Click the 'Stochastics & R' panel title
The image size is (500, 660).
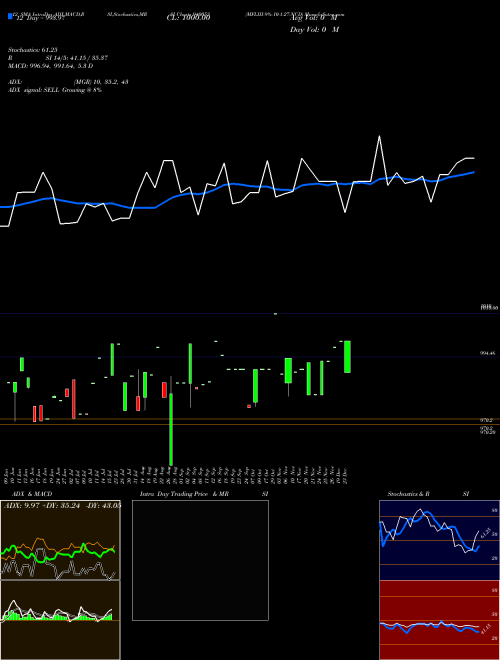[409, 494]
